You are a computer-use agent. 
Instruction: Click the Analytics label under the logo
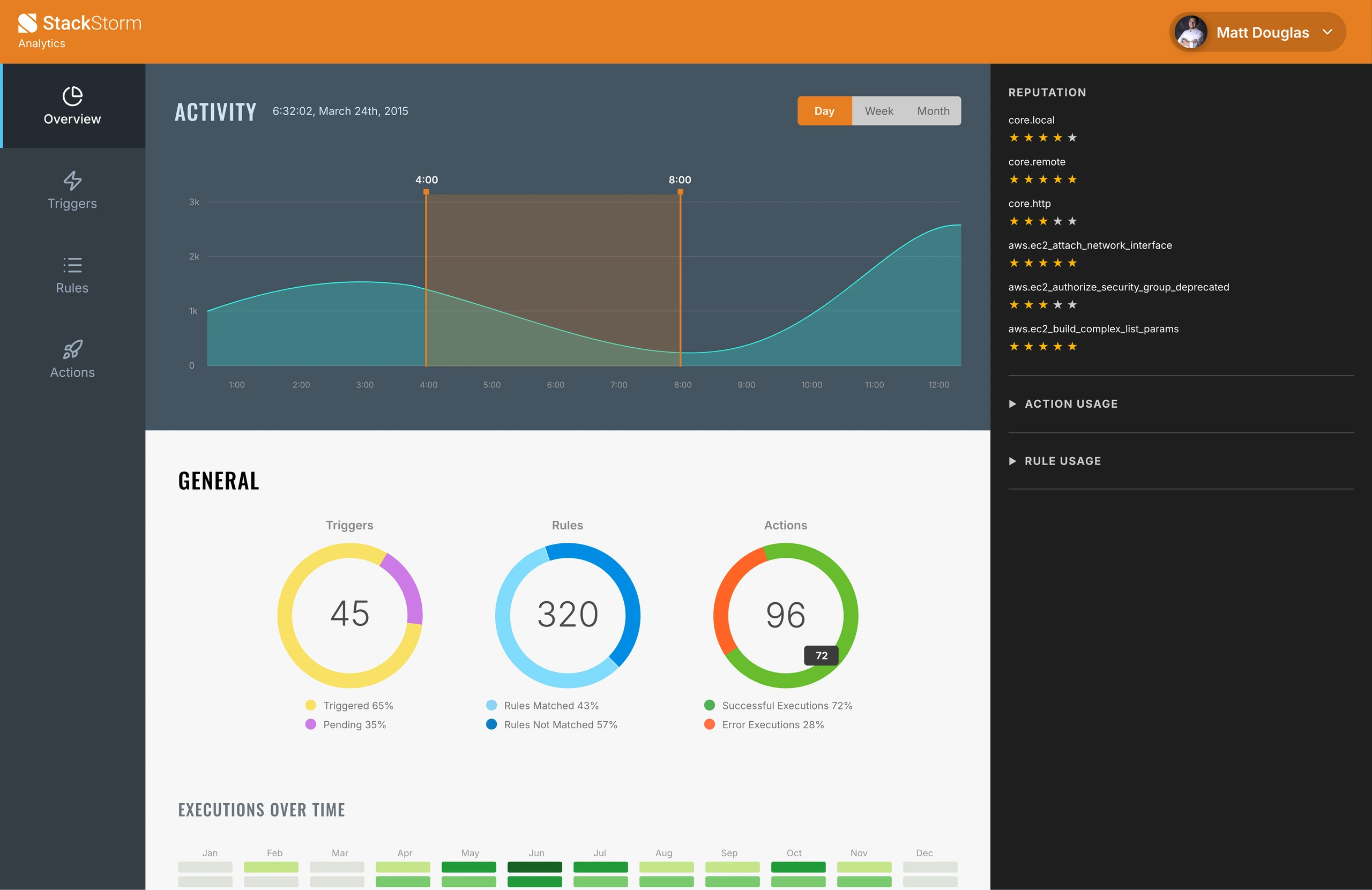(41, 44)
